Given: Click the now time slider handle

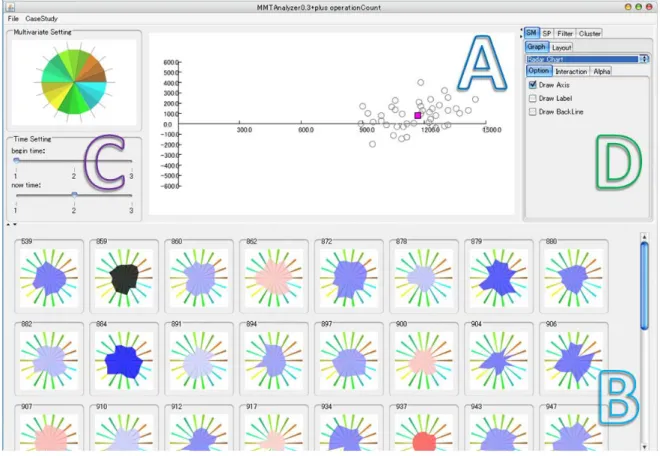Looking at the screenshot, I should pyautogui.click(x=74, y=195).
